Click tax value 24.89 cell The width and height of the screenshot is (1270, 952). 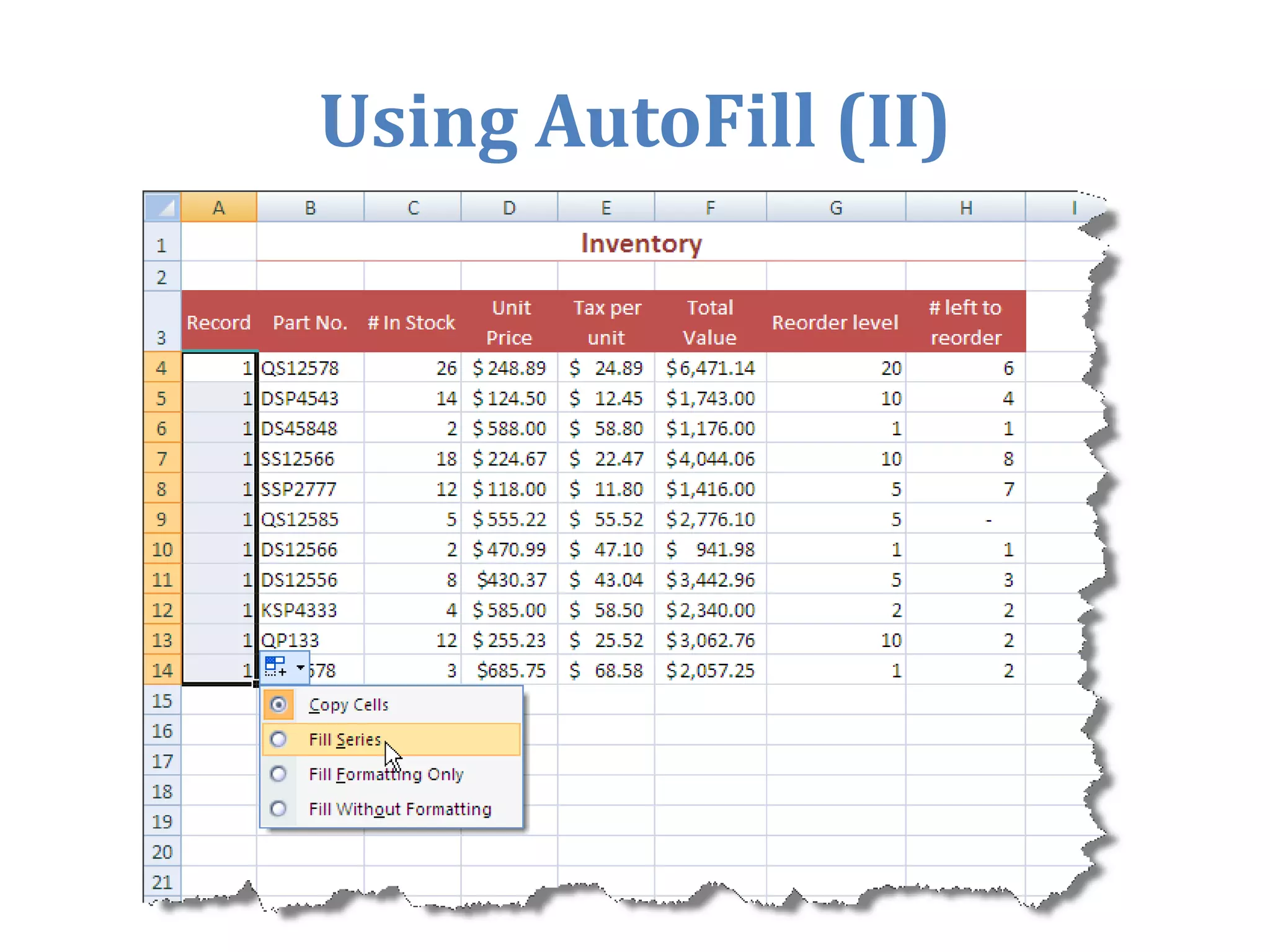606,368
